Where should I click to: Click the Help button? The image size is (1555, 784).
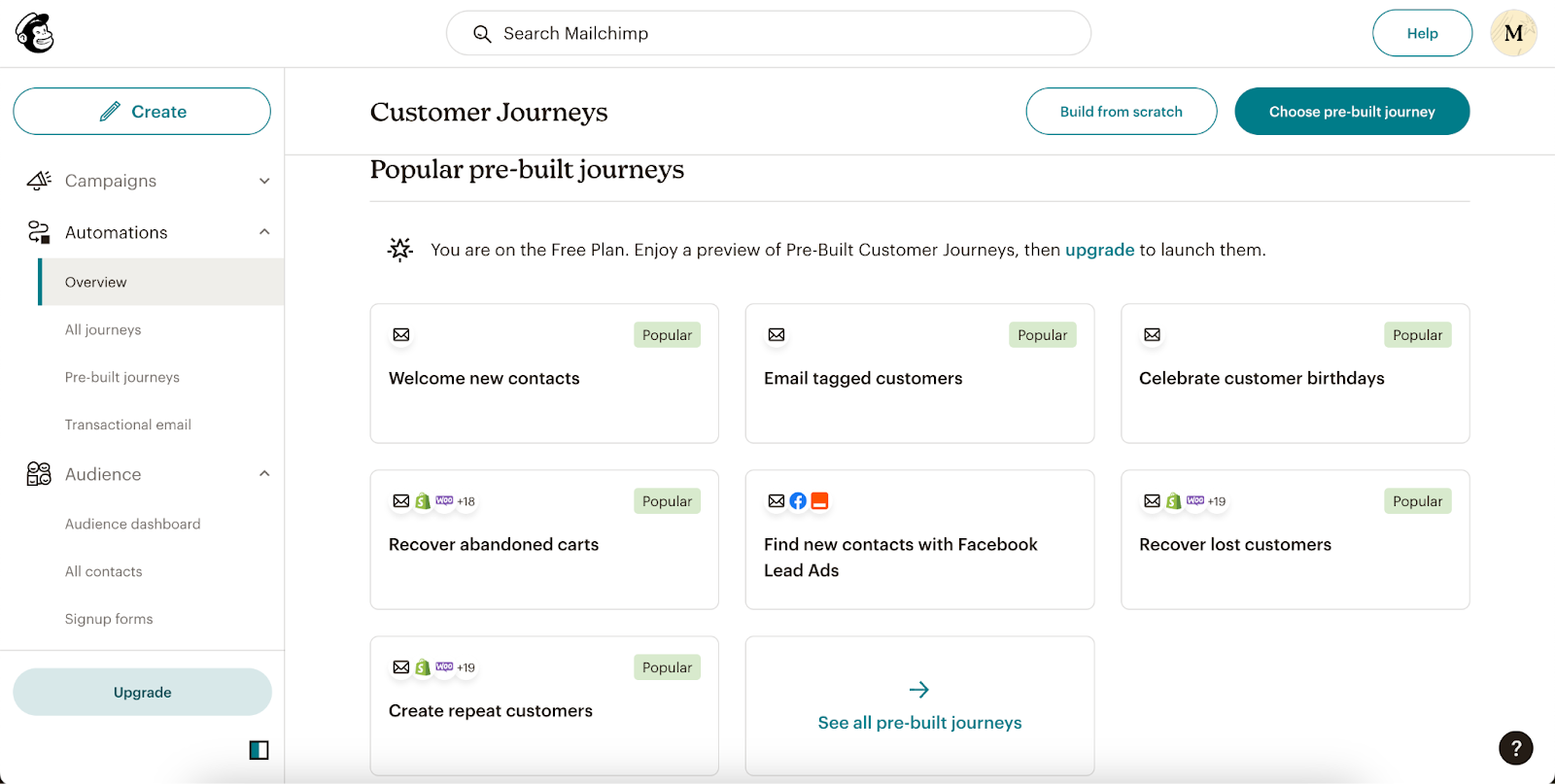1422,33
